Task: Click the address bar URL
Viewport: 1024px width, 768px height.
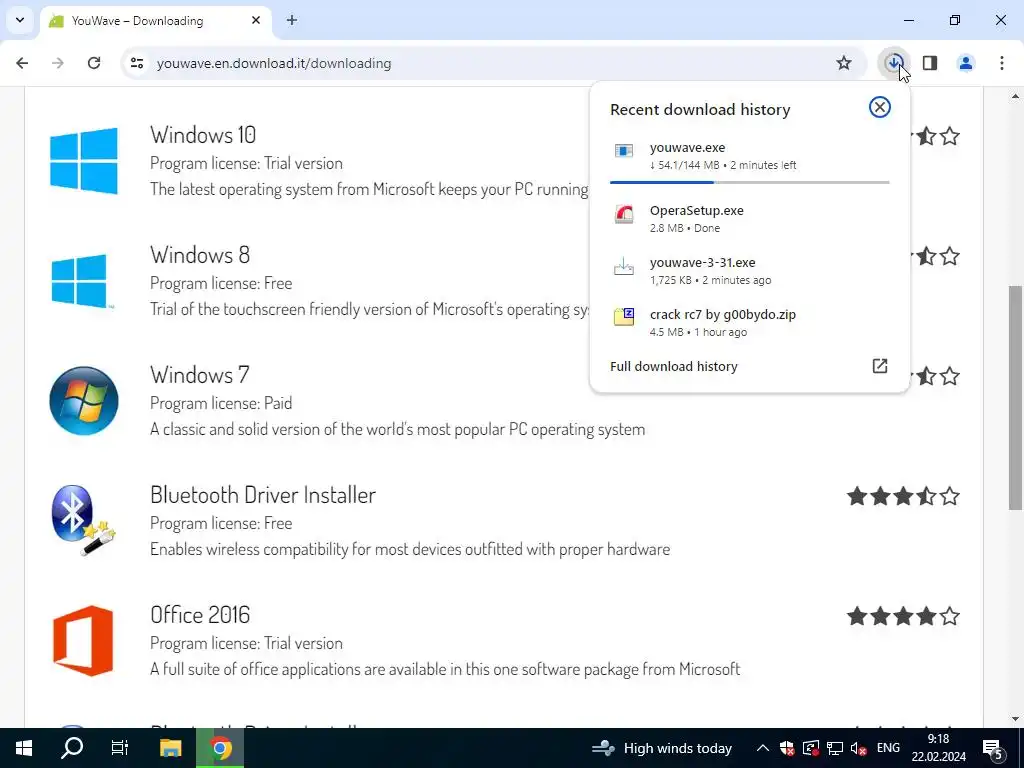Action: [x=274, y=63]
